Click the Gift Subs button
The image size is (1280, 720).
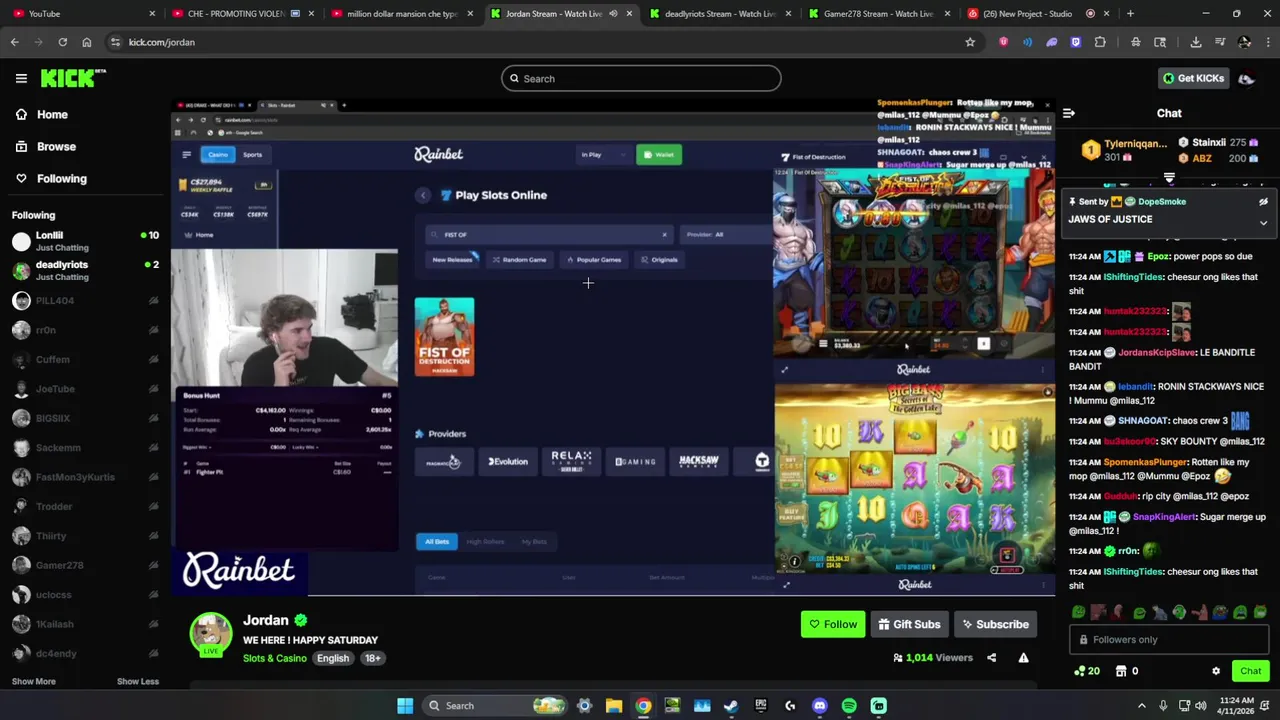click(909, 624)
